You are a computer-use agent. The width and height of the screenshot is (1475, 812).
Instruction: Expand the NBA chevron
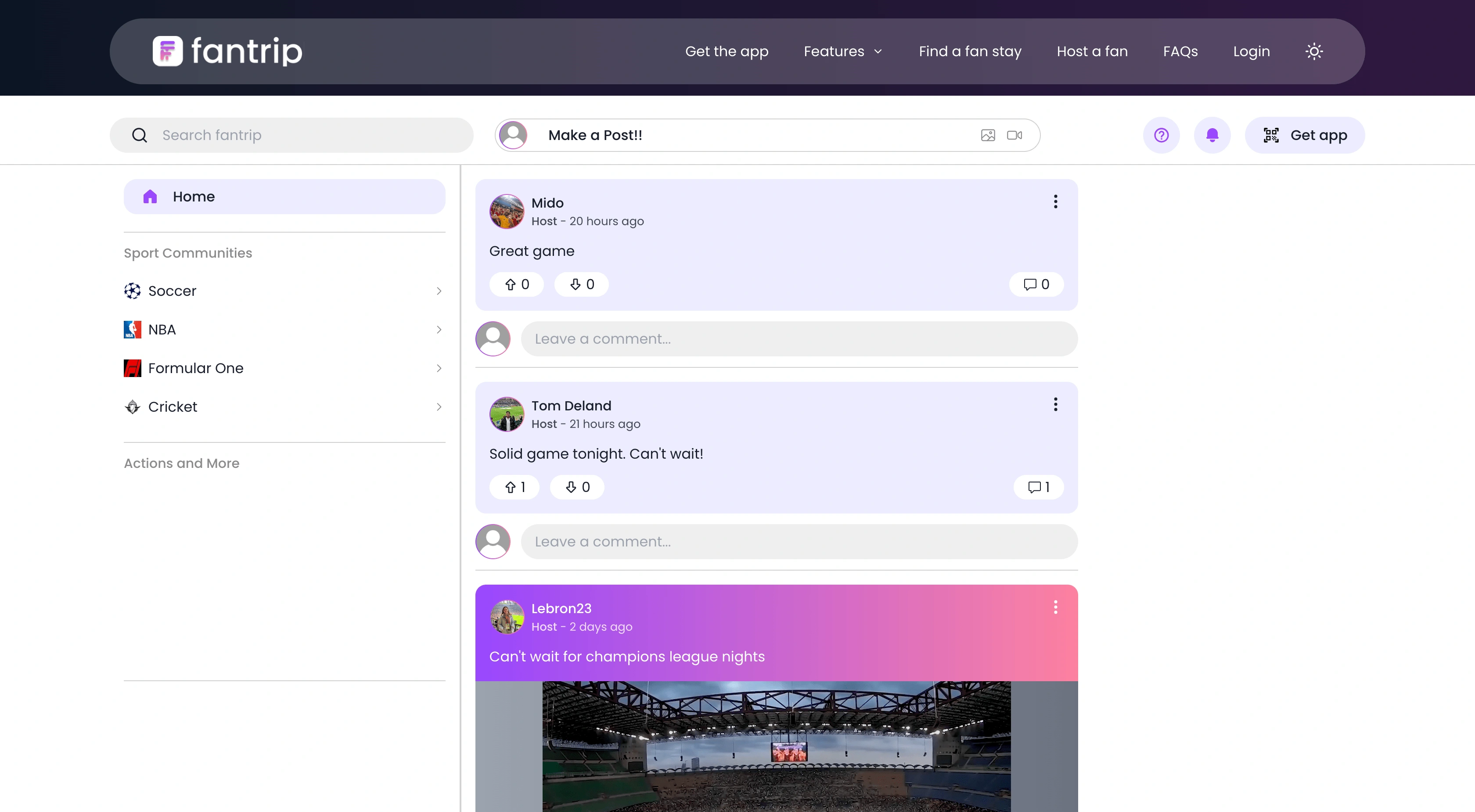click(439, 329)
